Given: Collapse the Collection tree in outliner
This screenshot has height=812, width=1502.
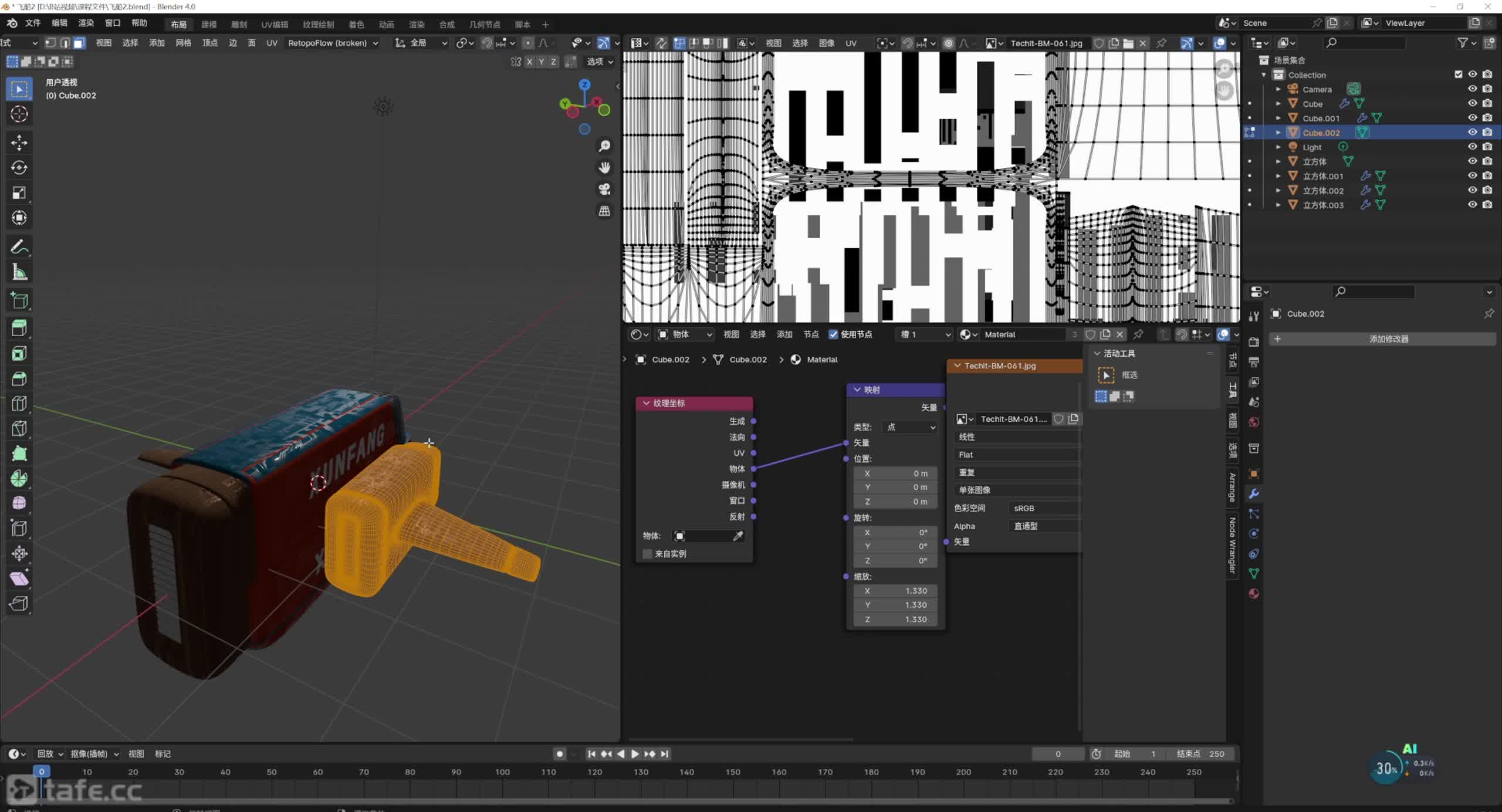Looking at the screenshot, I should [x=1264, y=75].
